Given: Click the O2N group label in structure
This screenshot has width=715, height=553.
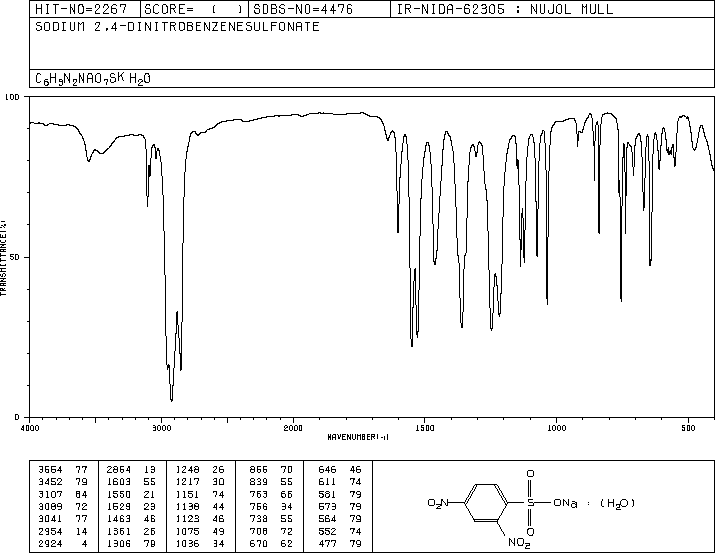Looking at the screenshot, I should tap(438, 503).
